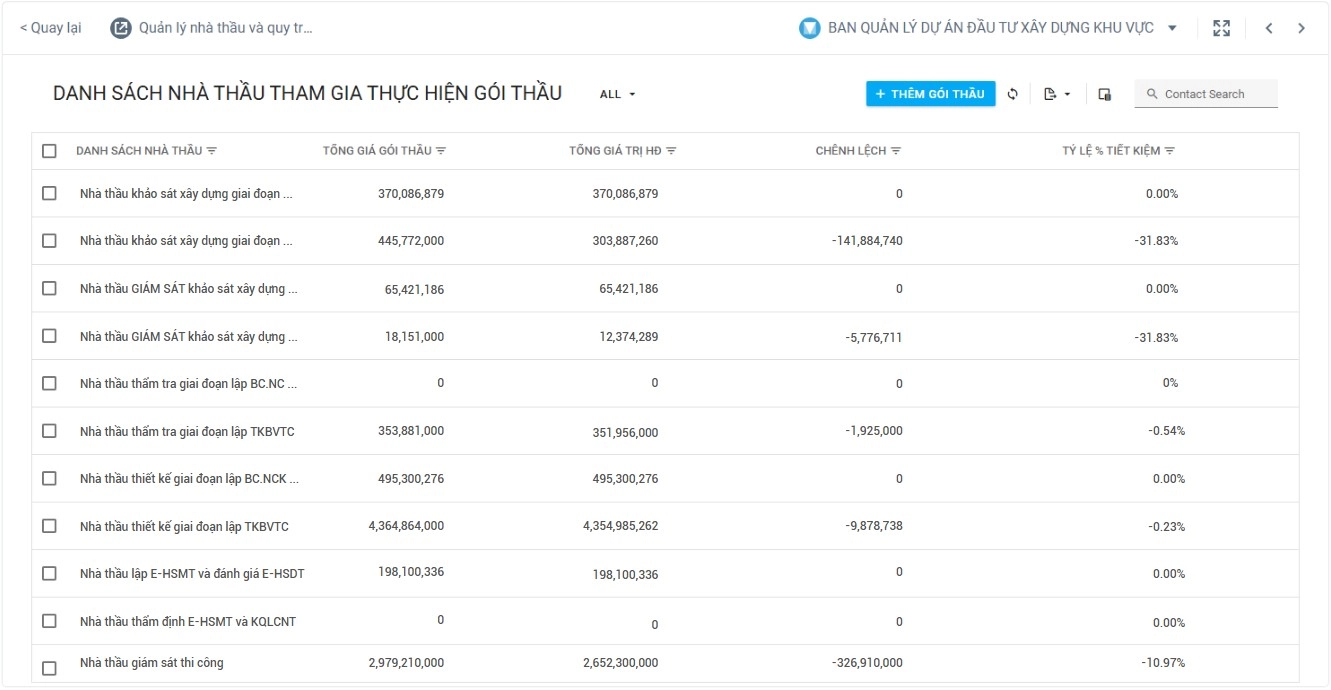1331x690 pixels.
Task: Click the refresh icon next to Thêm gói thầu
Action: [x=1012, y=94]
